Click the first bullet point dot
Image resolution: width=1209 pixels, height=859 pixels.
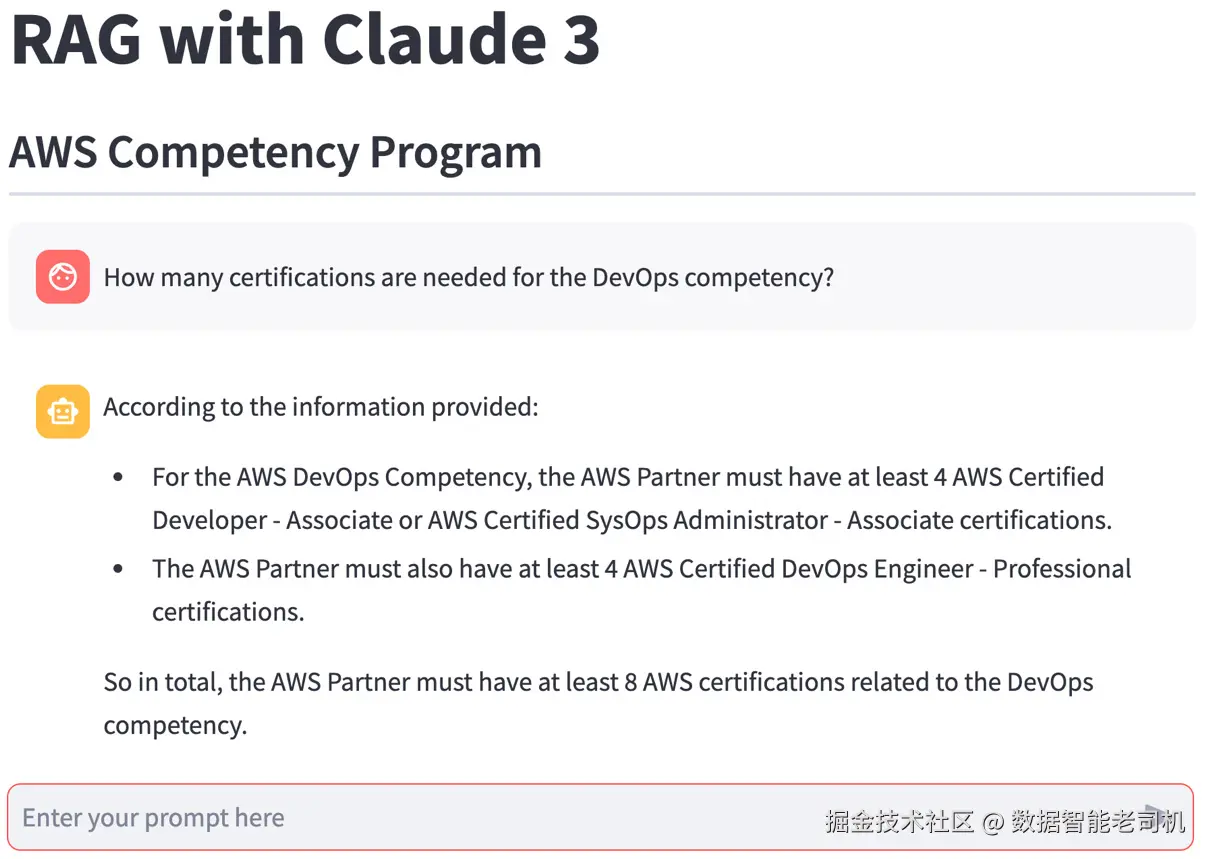[x=118, y=478]
